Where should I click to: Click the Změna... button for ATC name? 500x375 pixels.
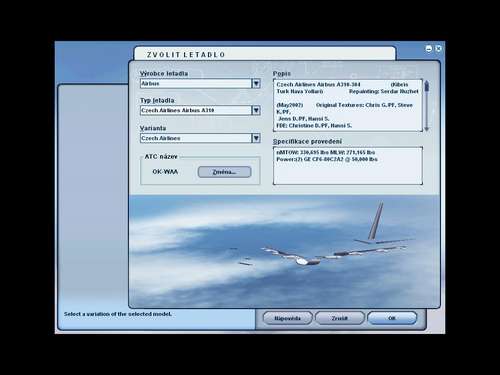coord(224,172)
